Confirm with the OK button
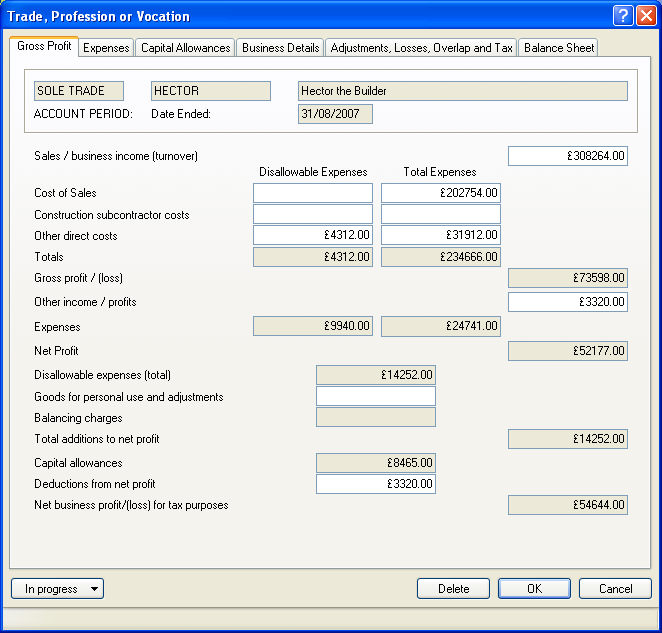 pyautogui.click(x=534, y=589)
